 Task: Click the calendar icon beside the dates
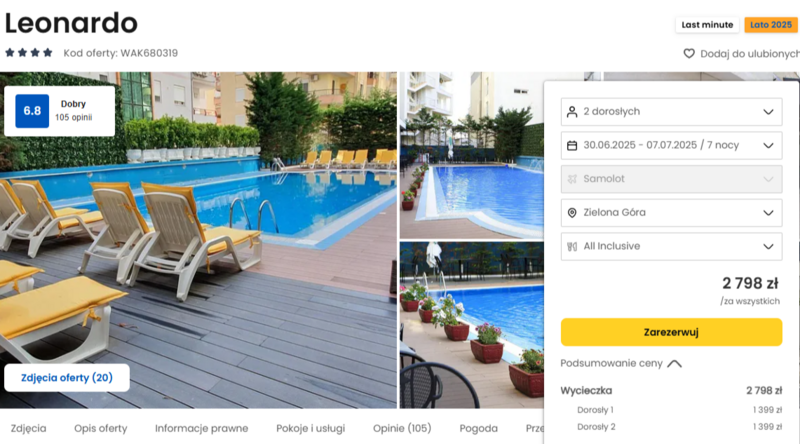(572, 145)
